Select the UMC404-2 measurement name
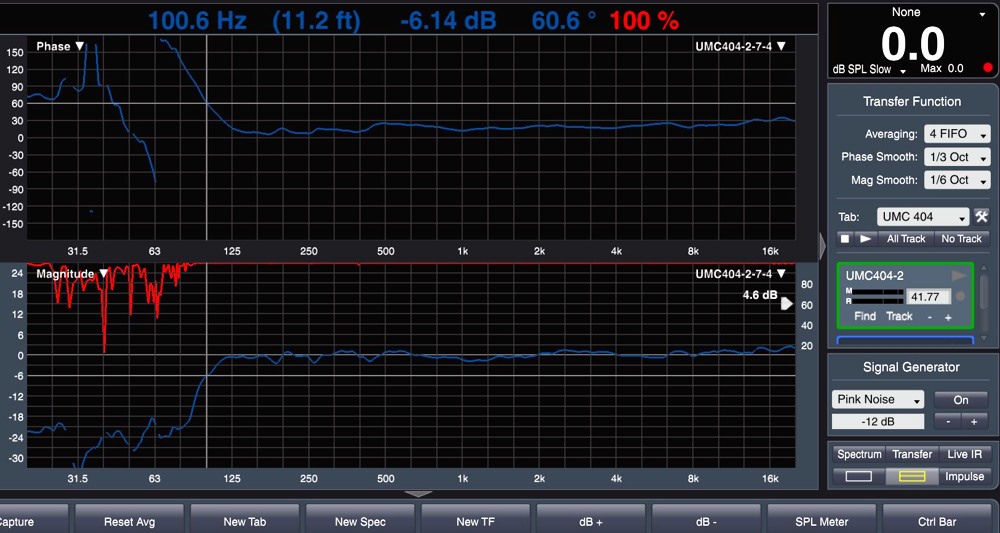This screenshot has height=533, width=1000. coord(874,276)
